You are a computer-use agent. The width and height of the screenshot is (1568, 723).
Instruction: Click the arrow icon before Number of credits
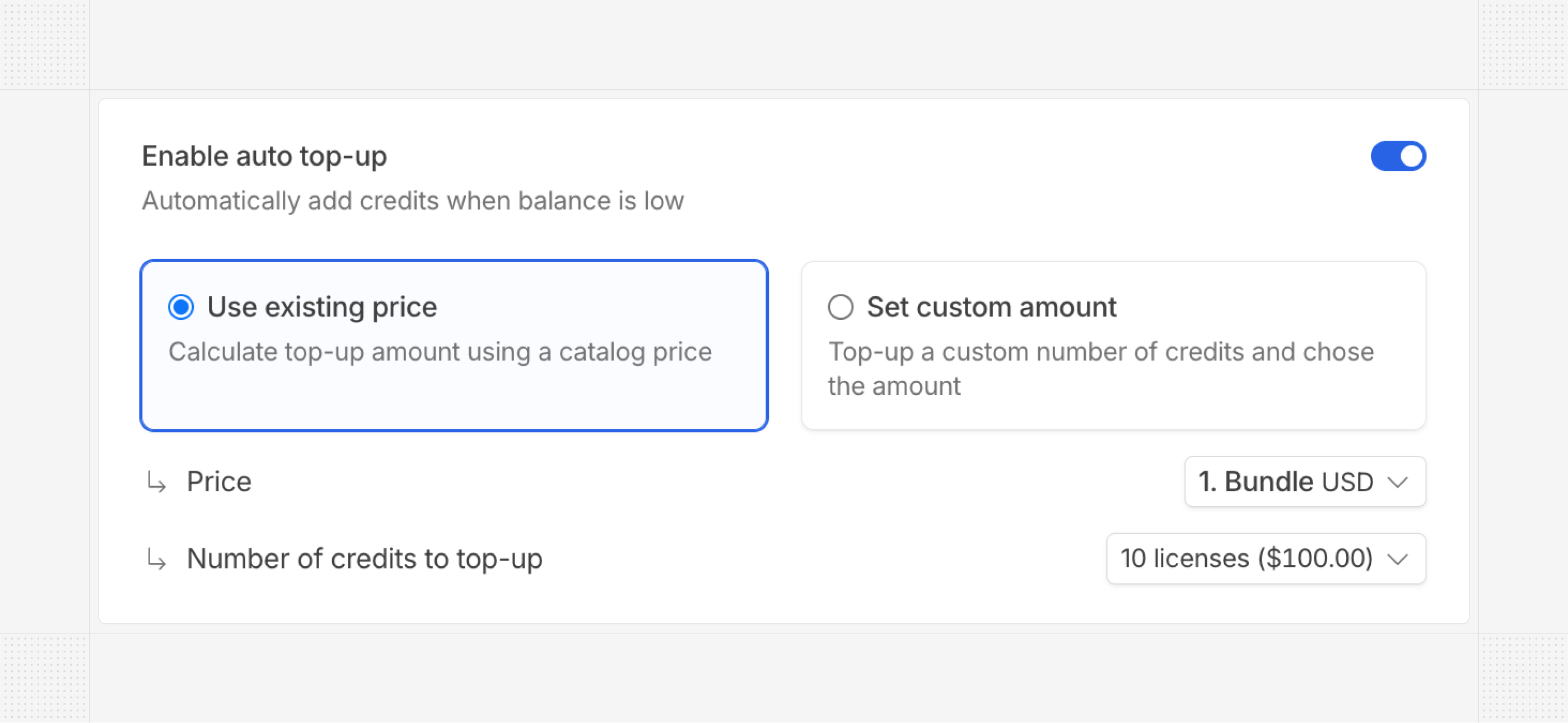point(156,559)
